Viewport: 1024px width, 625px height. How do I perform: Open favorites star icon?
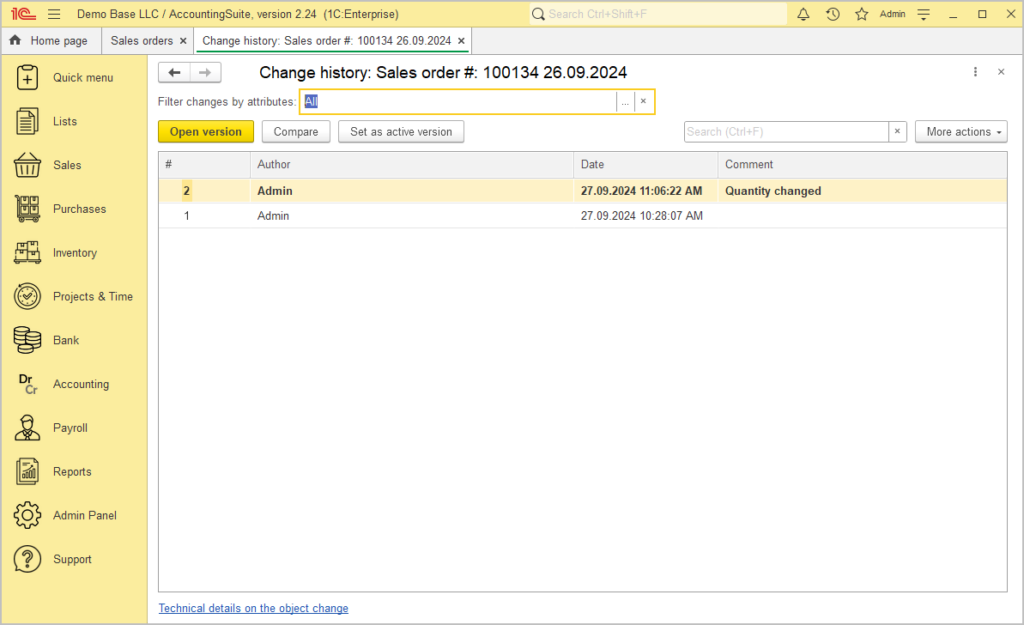click(862, 14)
